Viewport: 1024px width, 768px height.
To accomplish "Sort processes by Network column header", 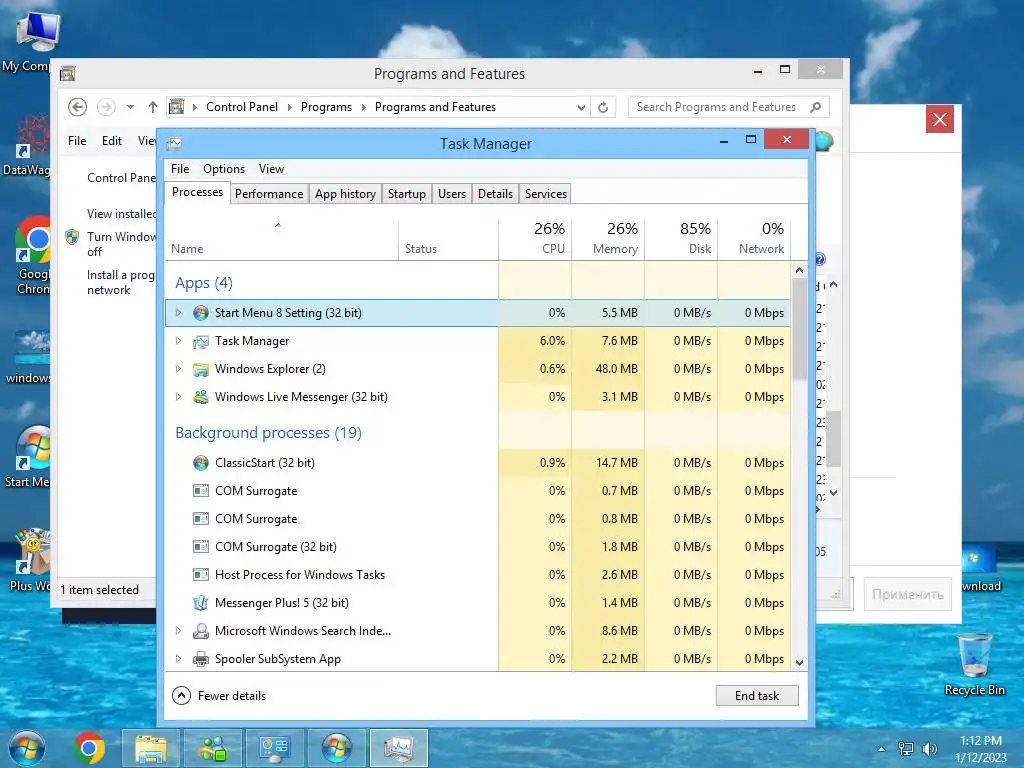I will click(754, 239).
